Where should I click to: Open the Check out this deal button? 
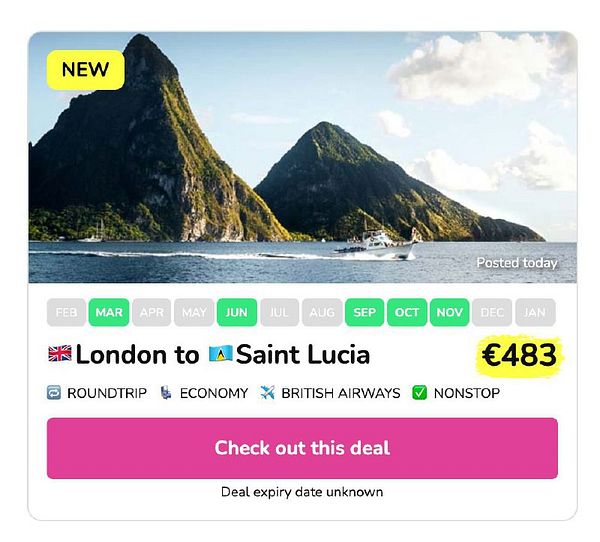[x=302, y=448]
